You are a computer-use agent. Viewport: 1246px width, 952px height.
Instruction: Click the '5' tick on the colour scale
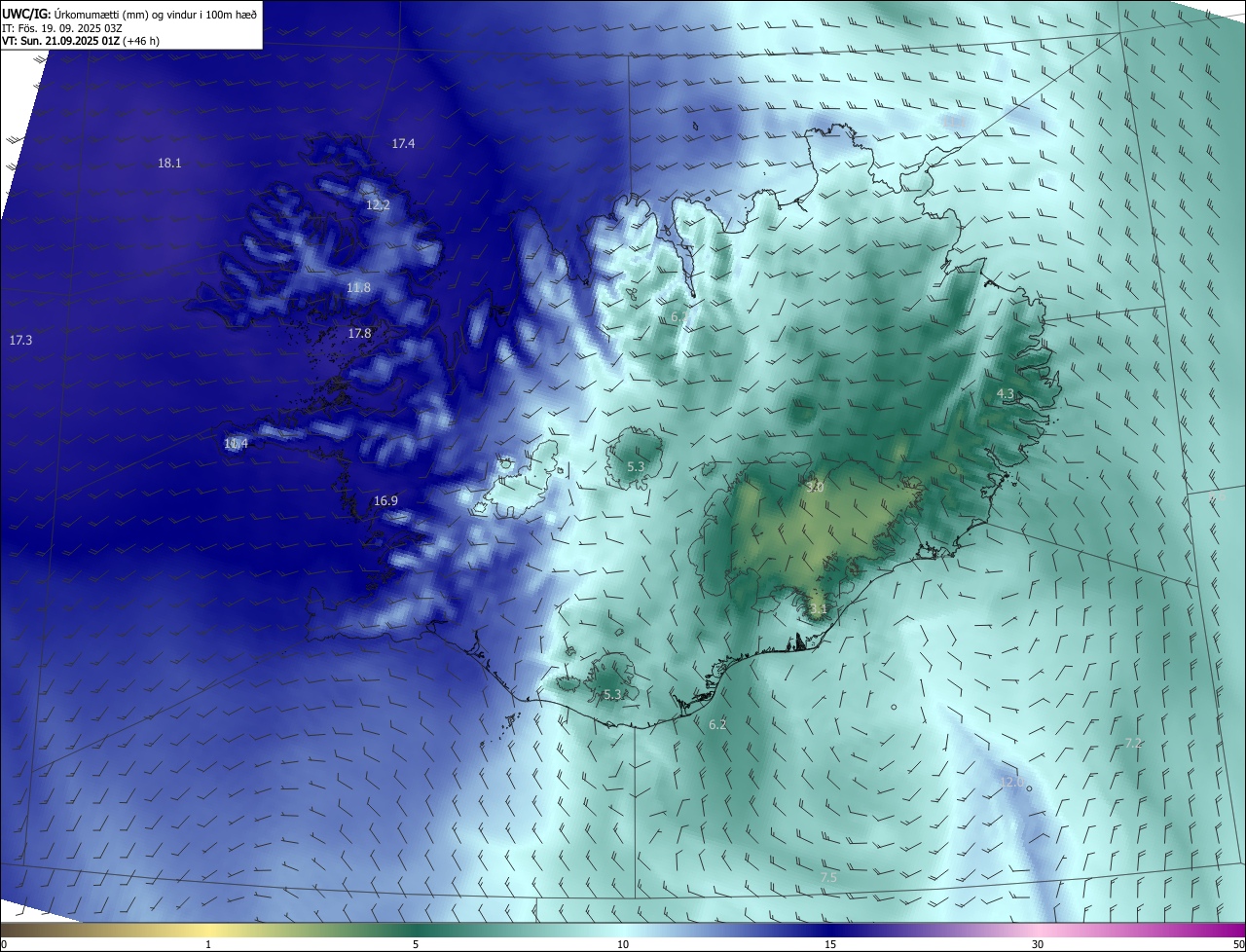(416, 944)
